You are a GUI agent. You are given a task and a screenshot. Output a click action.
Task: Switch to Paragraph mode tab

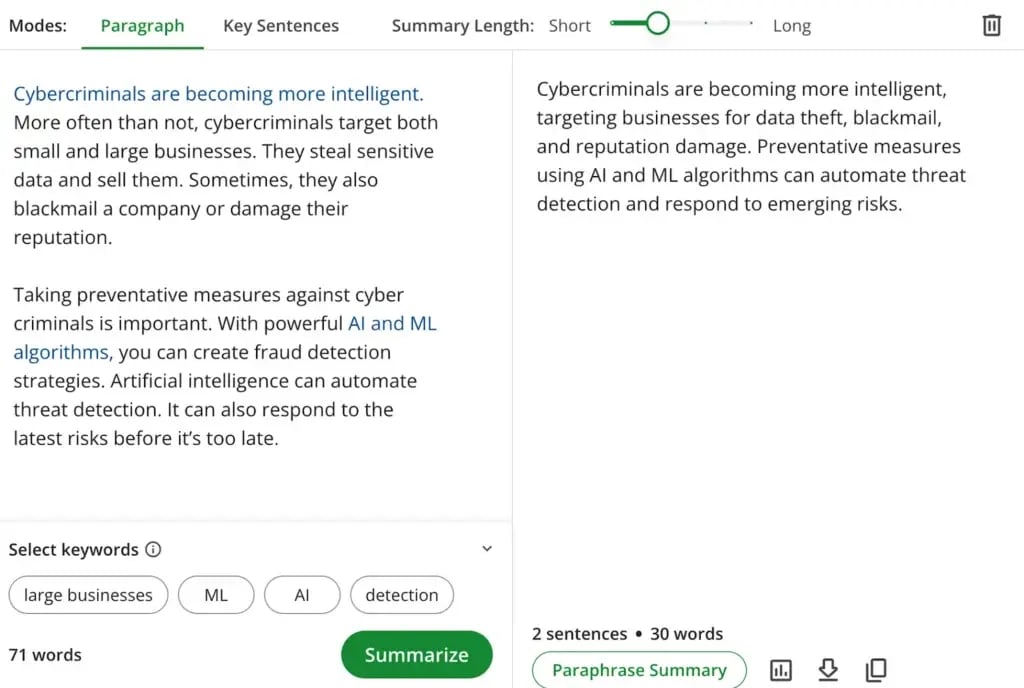142,26
